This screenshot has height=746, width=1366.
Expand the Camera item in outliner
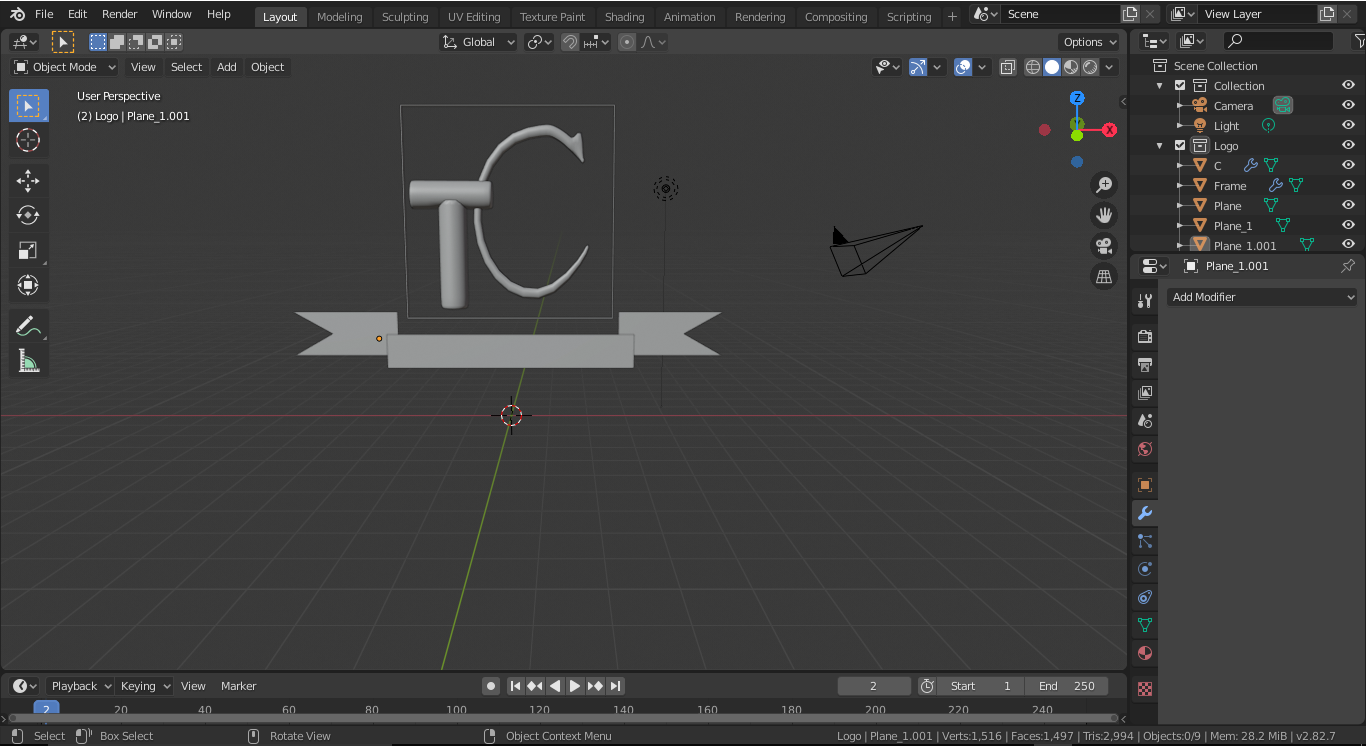1180,106
